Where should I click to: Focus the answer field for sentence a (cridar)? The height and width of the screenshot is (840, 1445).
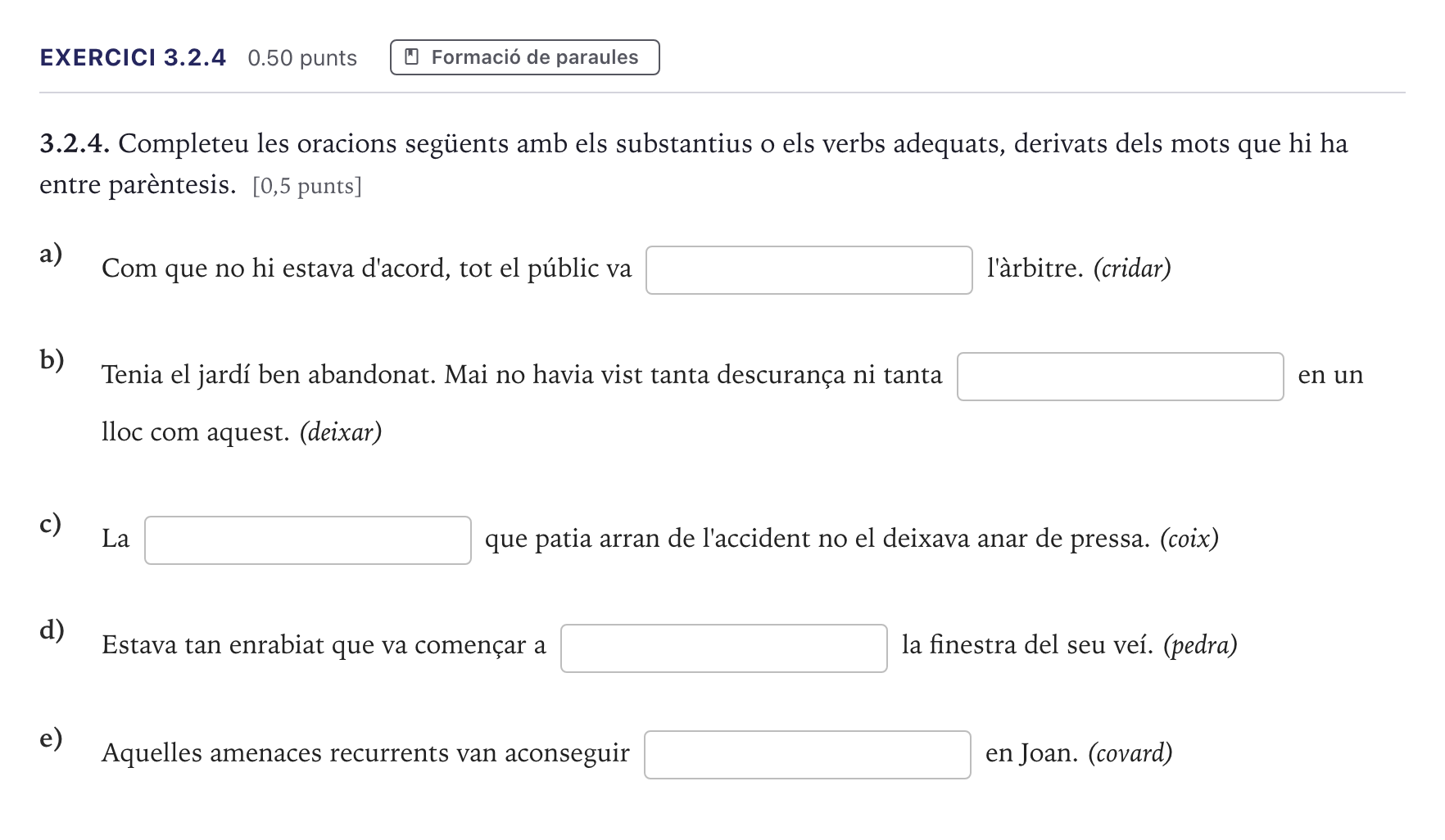(809, 270)
